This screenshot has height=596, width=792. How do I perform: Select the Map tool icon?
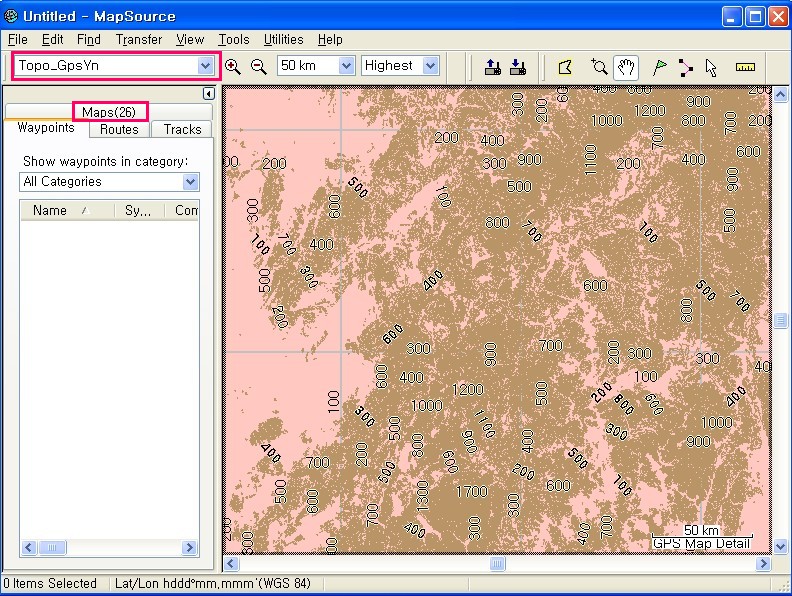565,67
